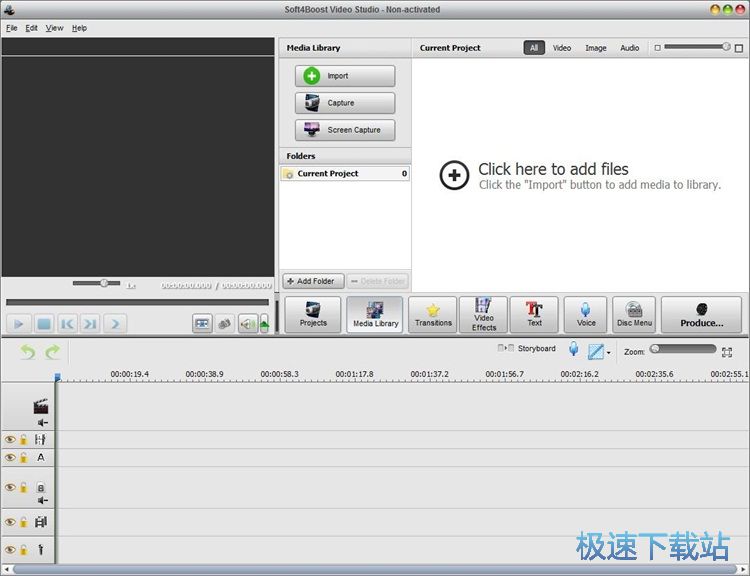Click the green undo arrow
This screenshot has width=750, height=576.
[28, 351]
